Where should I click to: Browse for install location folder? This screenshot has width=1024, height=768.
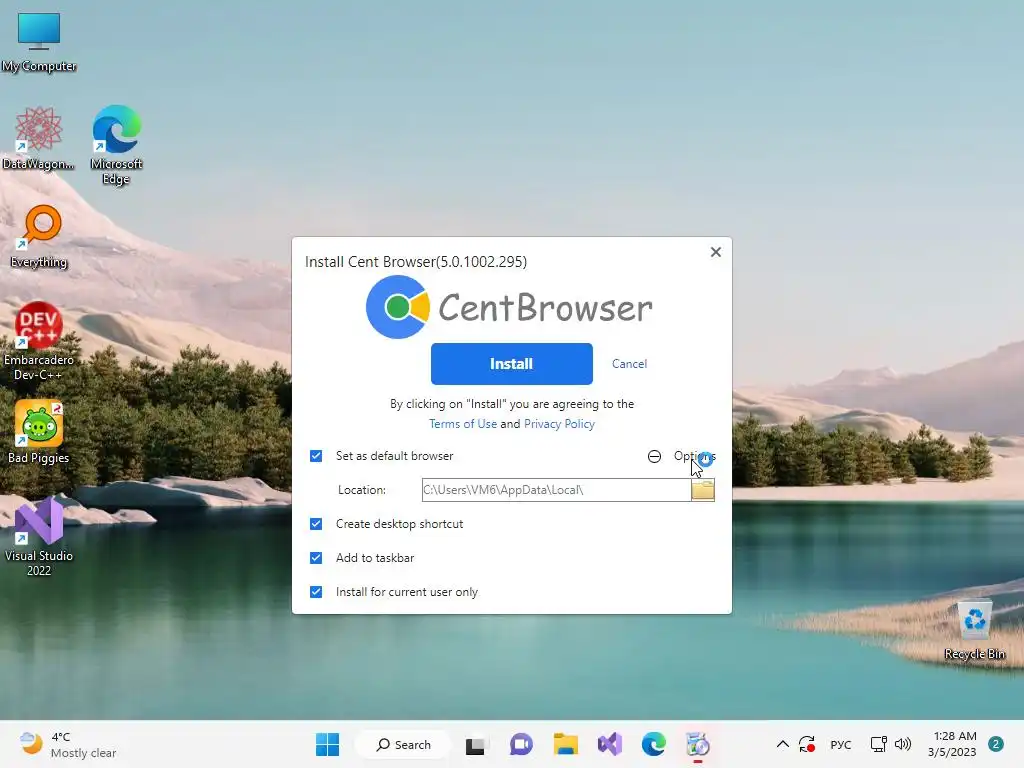tap(703, 490)
